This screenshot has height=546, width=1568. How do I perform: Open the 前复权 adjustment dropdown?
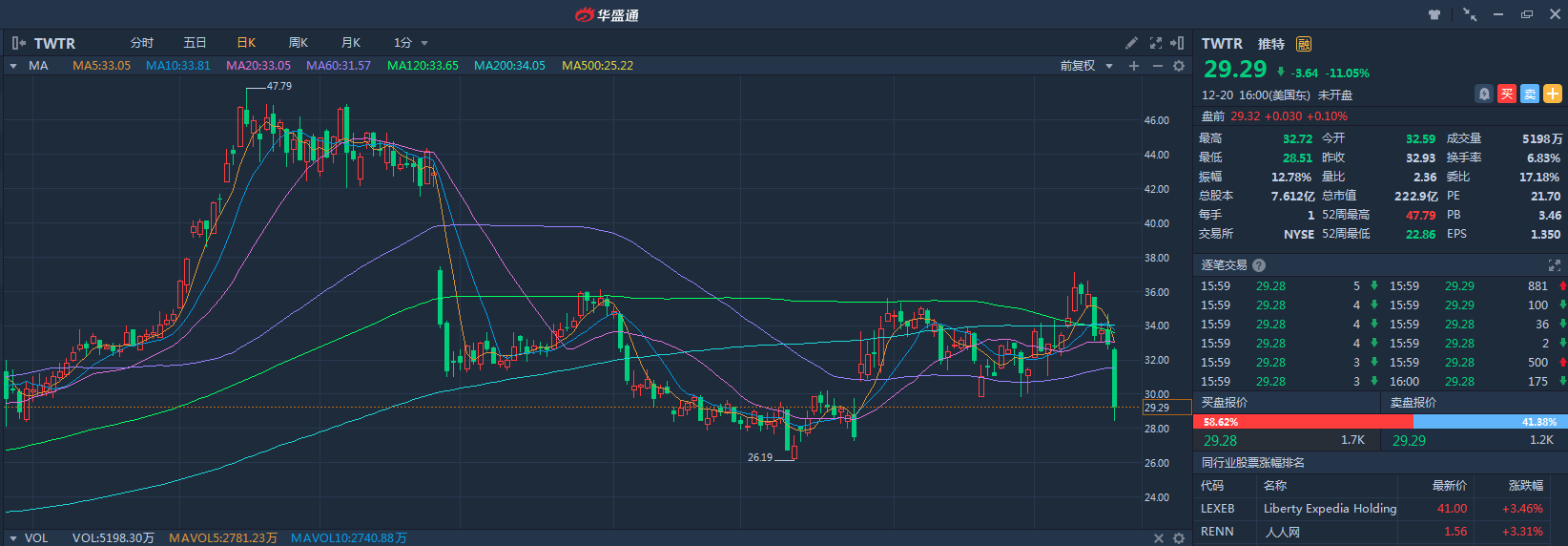(x=1086, y=66)
